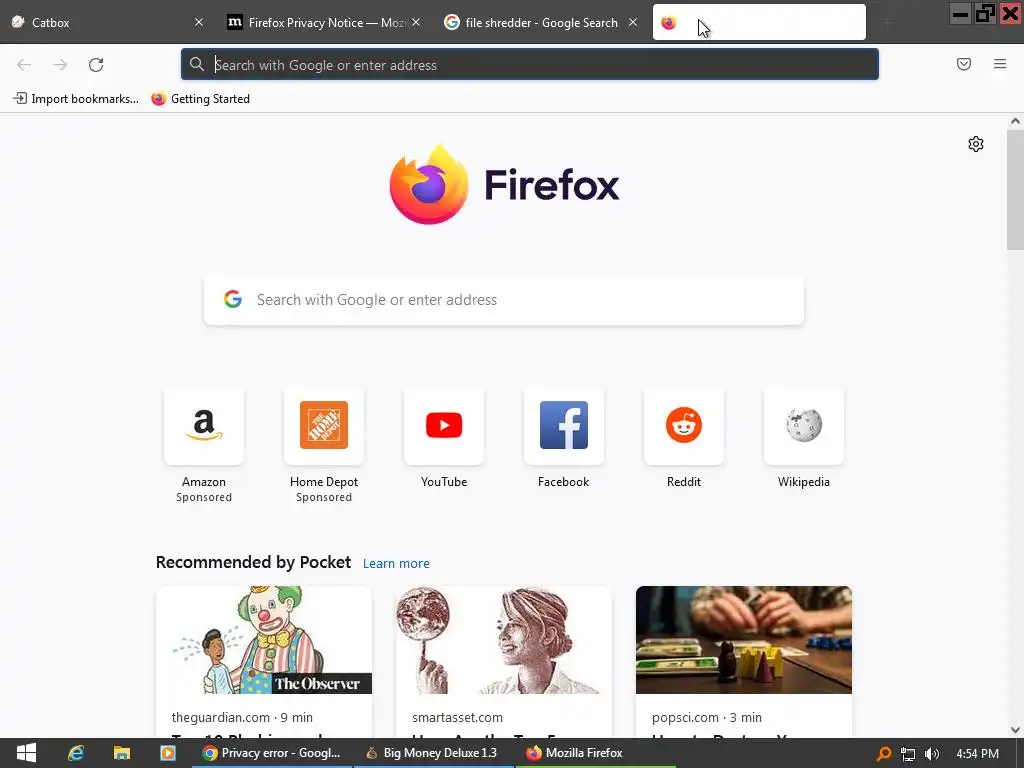Click the scrollbar up arrow
The height and width of the screenshot is (768, 1024).
1015,121
